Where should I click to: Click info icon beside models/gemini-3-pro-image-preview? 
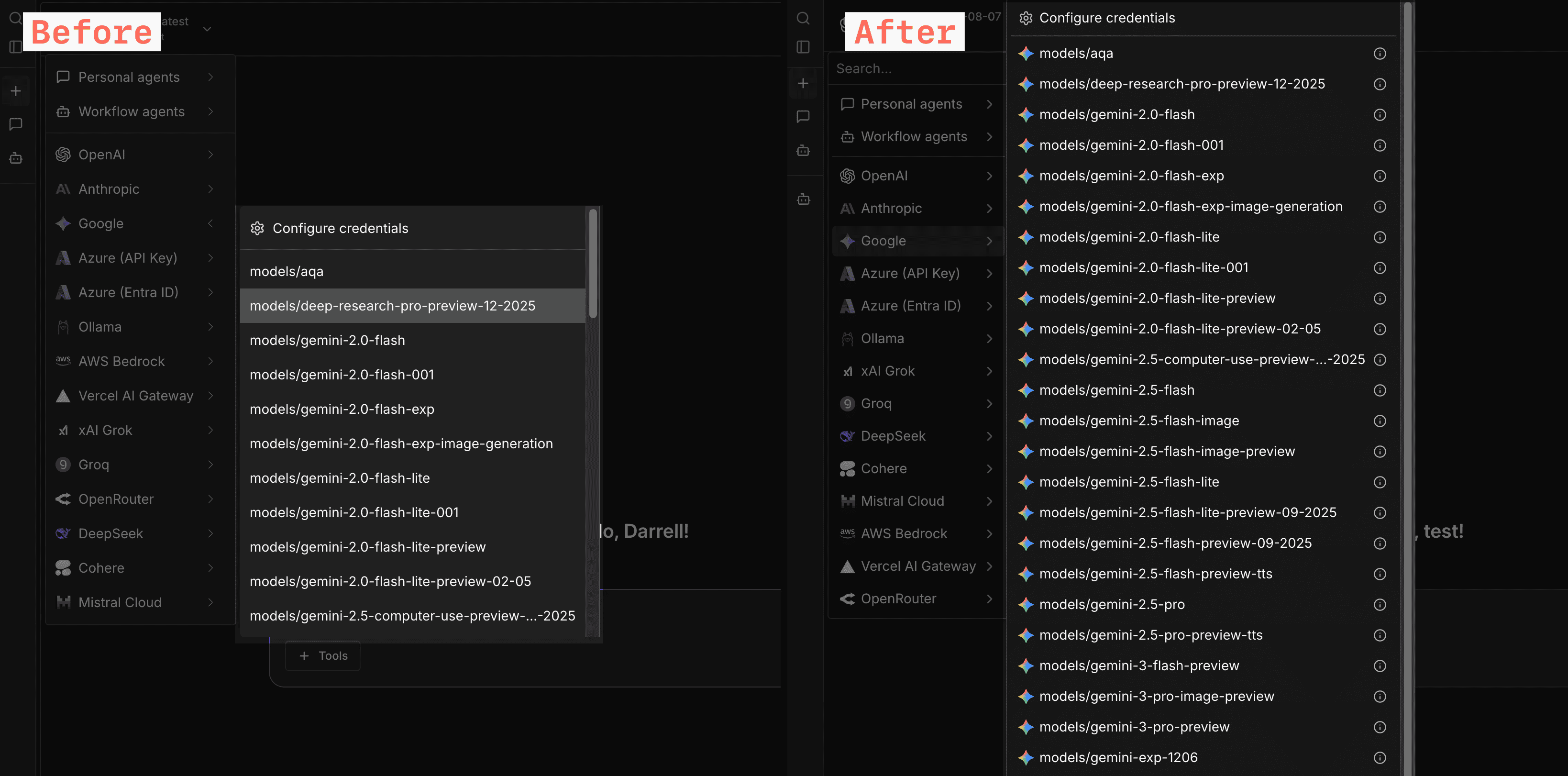click(1380, 696)
